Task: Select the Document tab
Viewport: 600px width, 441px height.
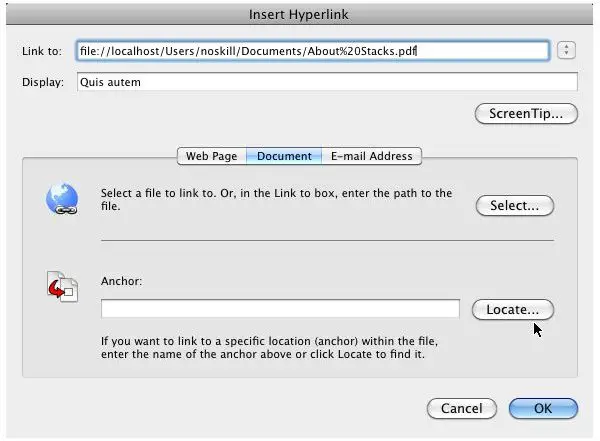Action: pos(284,156)
